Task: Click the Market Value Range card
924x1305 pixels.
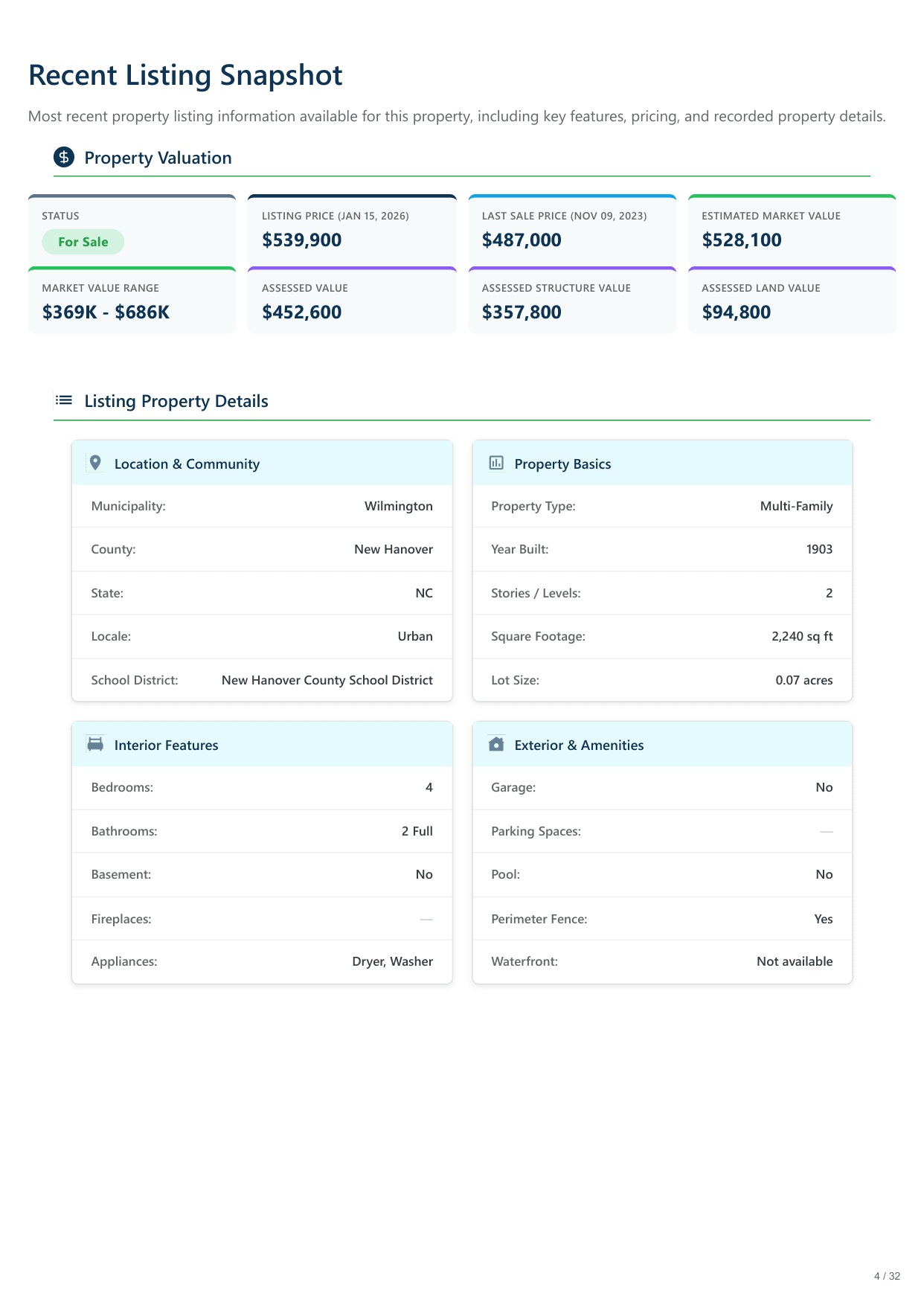Action: [x=132, y=301]
